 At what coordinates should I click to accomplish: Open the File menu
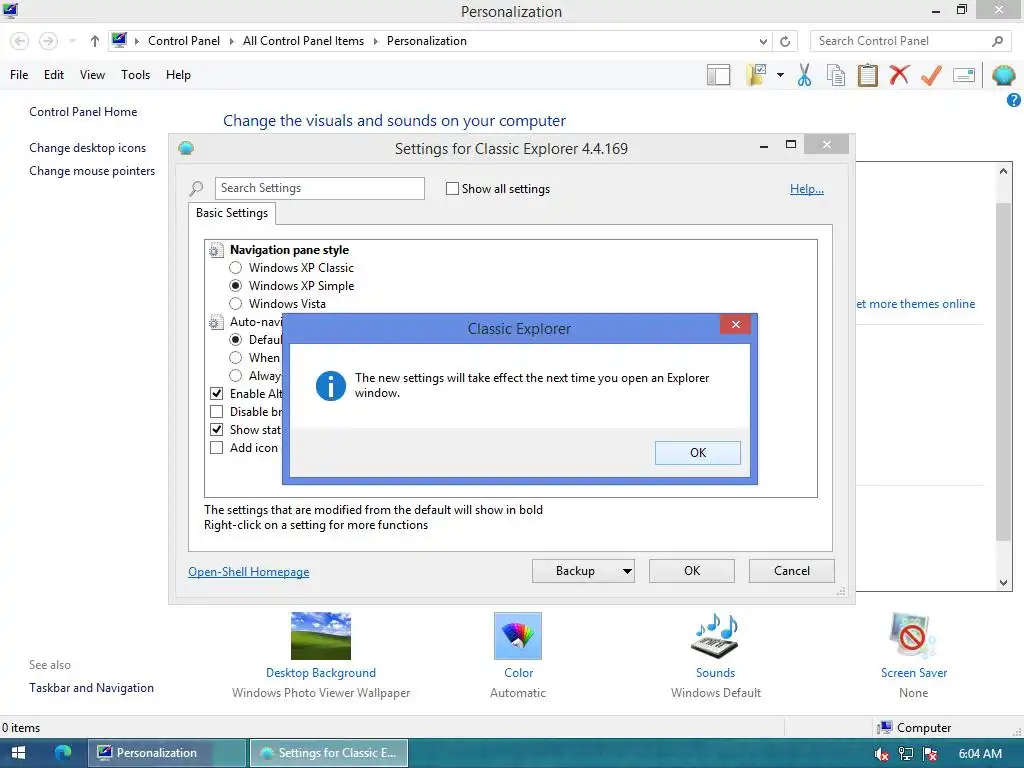click(x=19, y=75)
